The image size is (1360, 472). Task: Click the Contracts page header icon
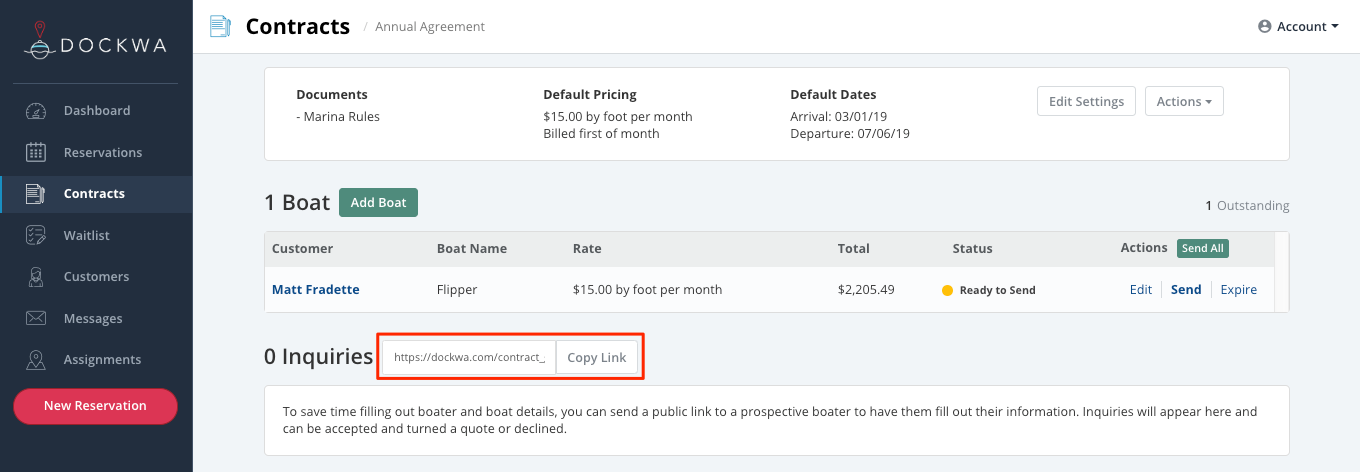[220, 27]
